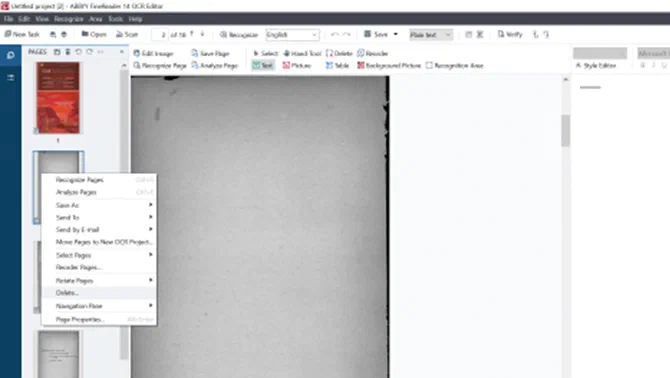Go to previous page with up arrow

pyautogui.click(x=192, y=34)
